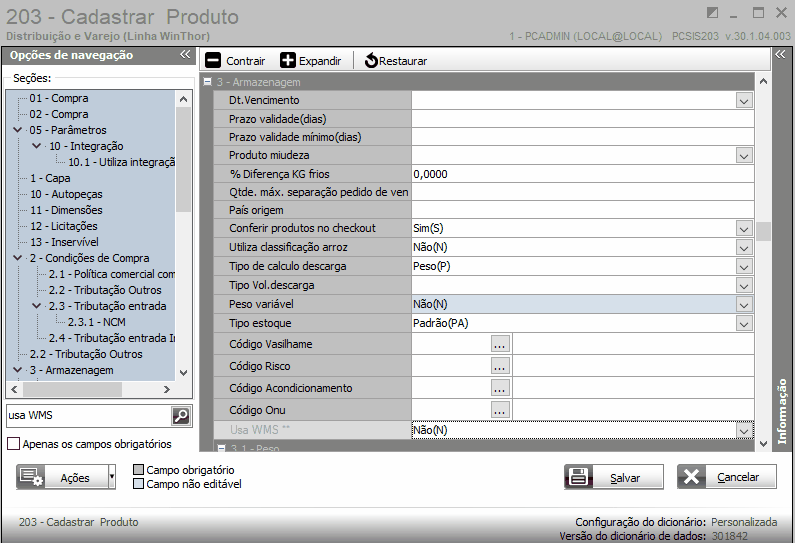Open lookup button for Código Risco

pyautogui.click(x=499, y=366)
